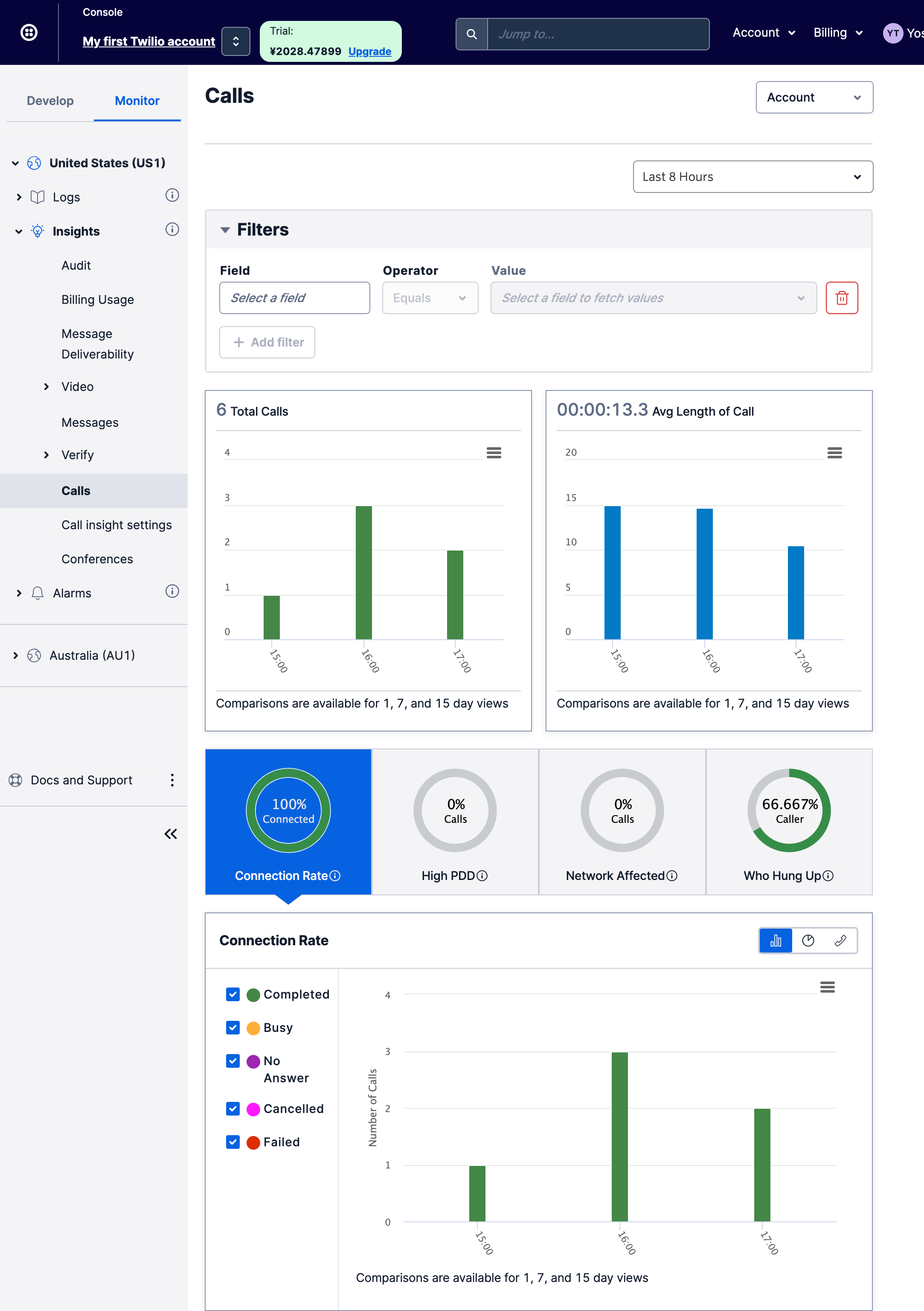
Task: Click the Upgrade link
Action: (369, 51)
